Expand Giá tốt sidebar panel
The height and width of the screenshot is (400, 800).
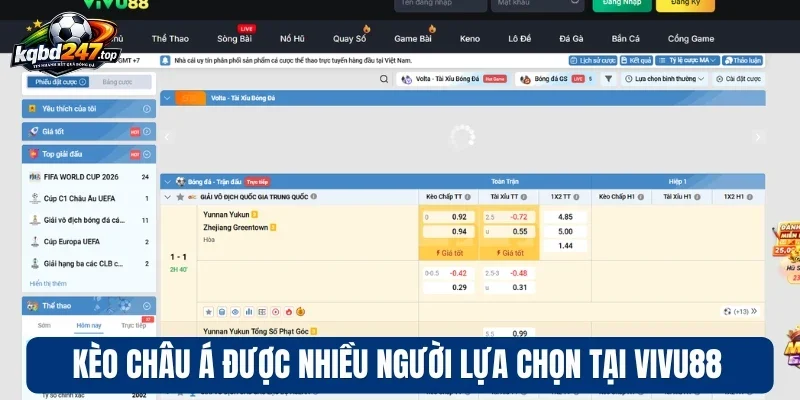coord(147,132)
